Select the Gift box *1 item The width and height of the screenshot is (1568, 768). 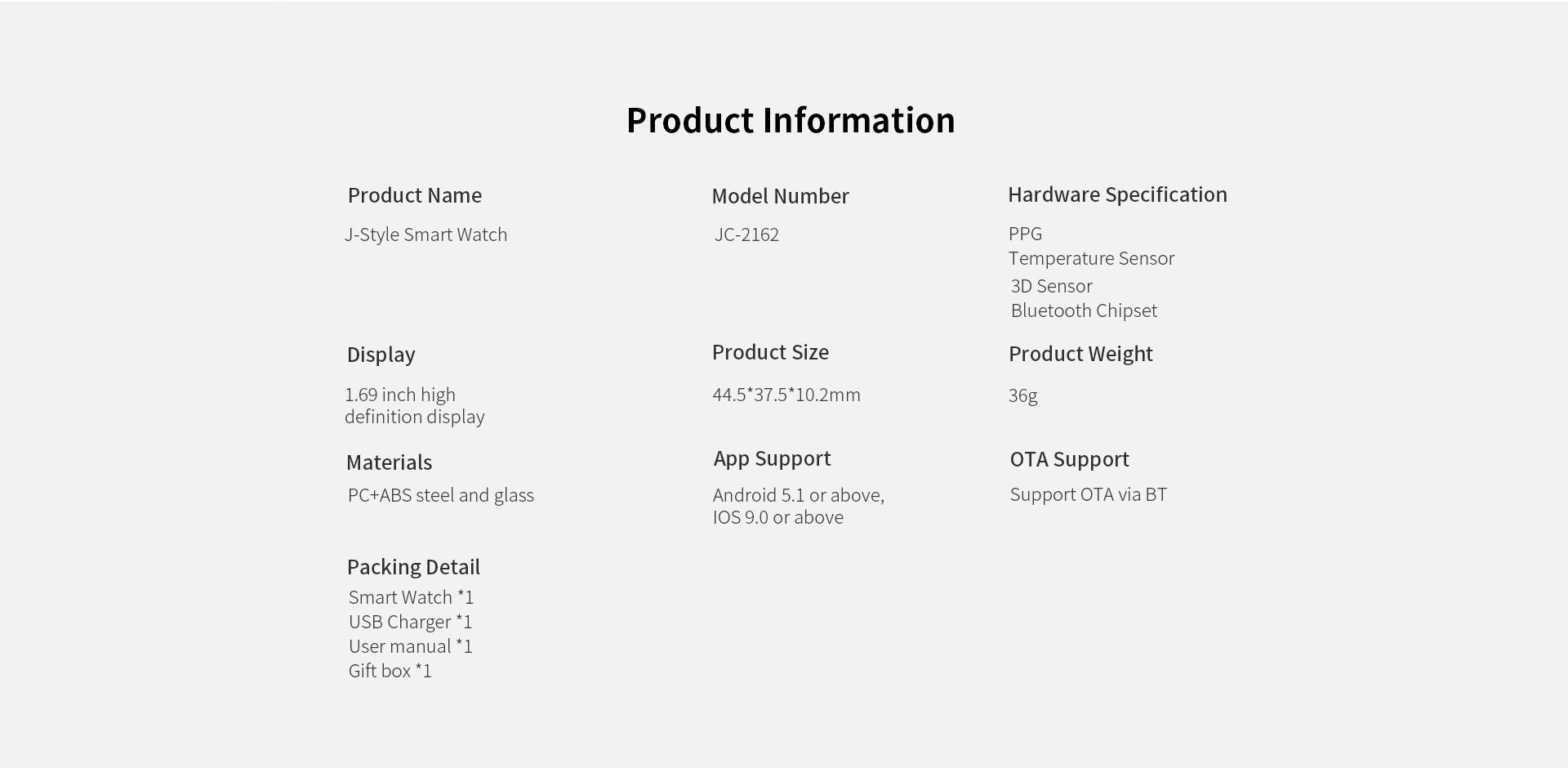point(390,671)
